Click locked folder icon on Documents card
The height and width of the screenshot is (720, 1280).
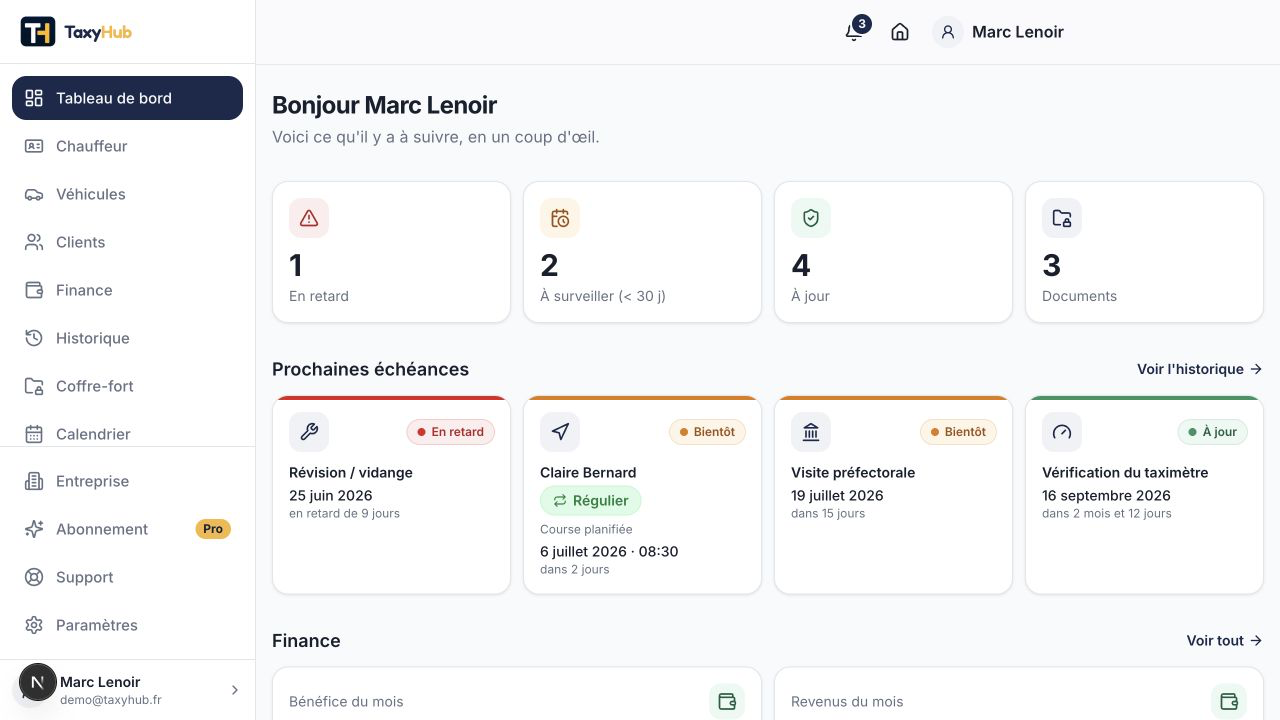pos(1062,218)
